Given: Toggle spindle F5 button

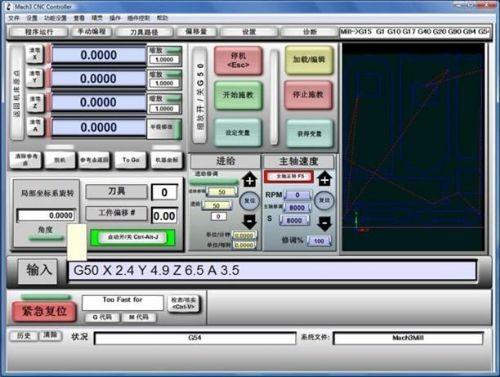Looking at the screenshot, I should pos(289,177).
